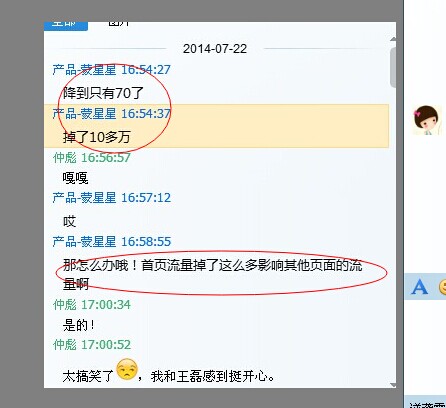Click the chat history scrollbar thumb
The height and width of the screenshot is (408, 446).
click(x=393, y=67)
